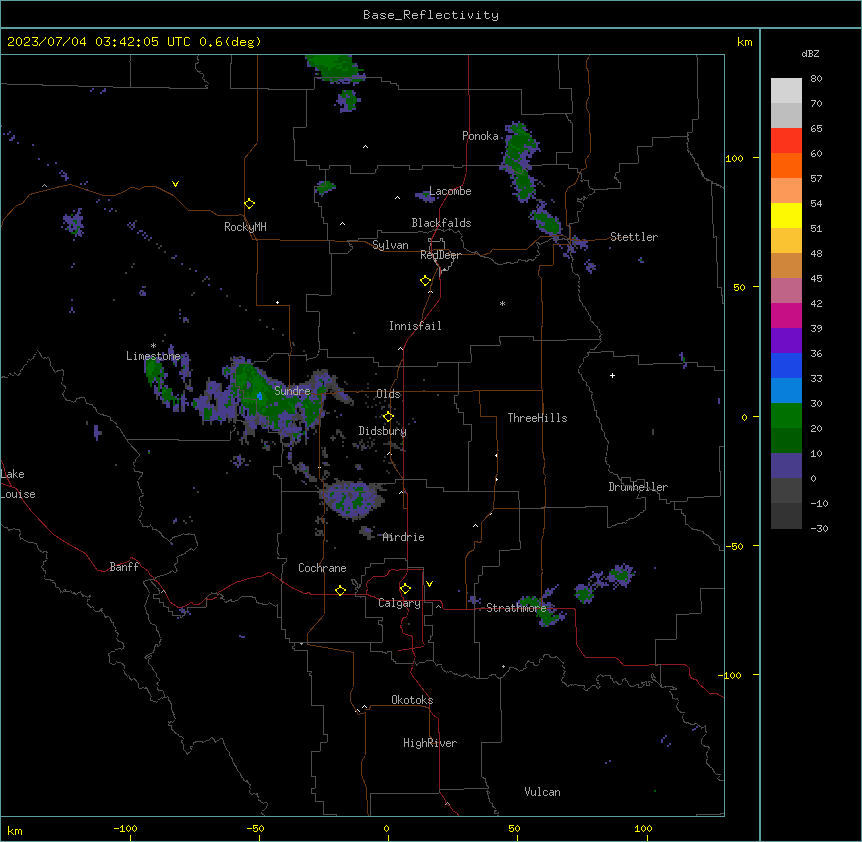The image size is (862, 842).
Task: Click the Sylvan label
Action: tap(390, 245)
